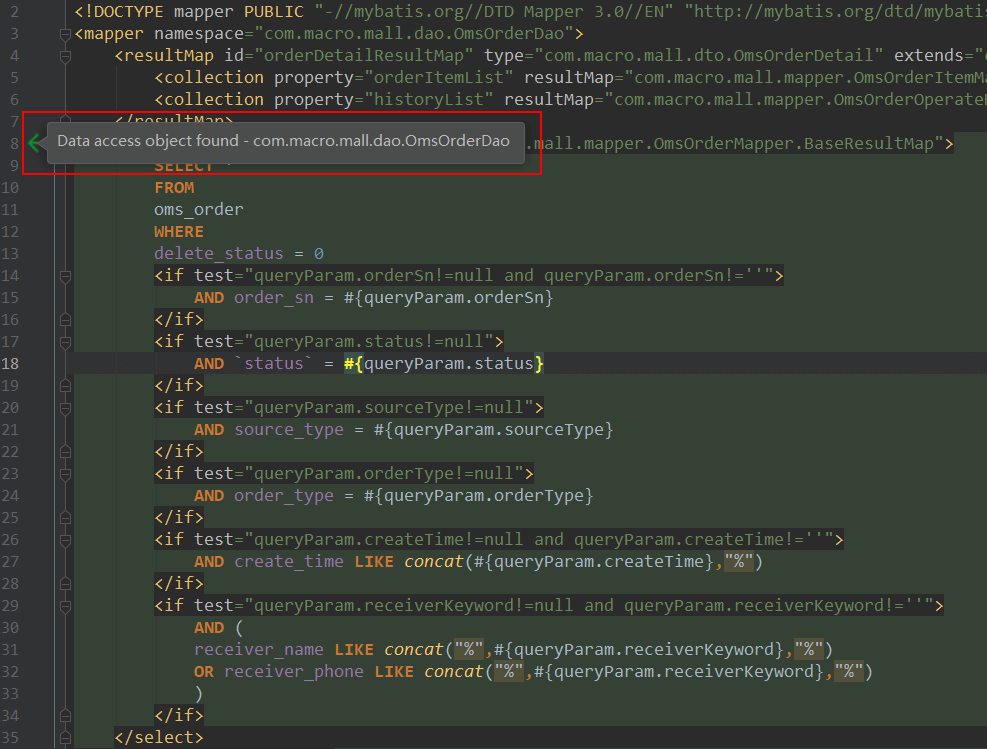Click the #{queryParam.sourceType} parameter

[494, 430]
